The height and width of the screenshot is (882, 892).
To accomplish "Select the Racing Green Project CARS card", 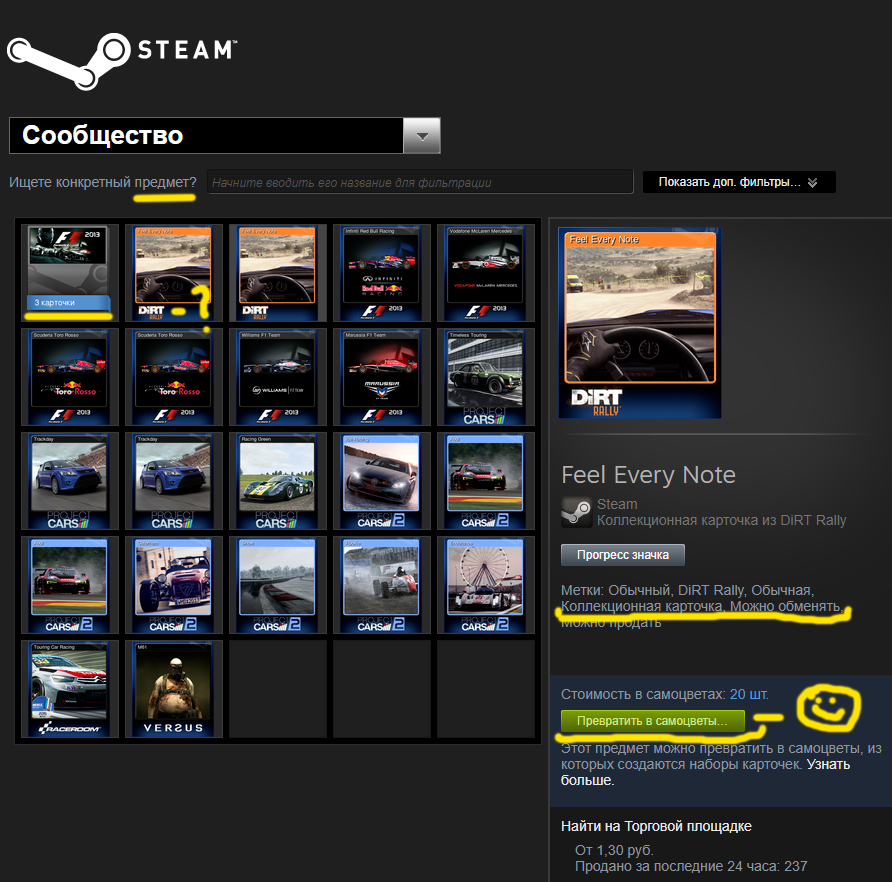I will (277, 480).
